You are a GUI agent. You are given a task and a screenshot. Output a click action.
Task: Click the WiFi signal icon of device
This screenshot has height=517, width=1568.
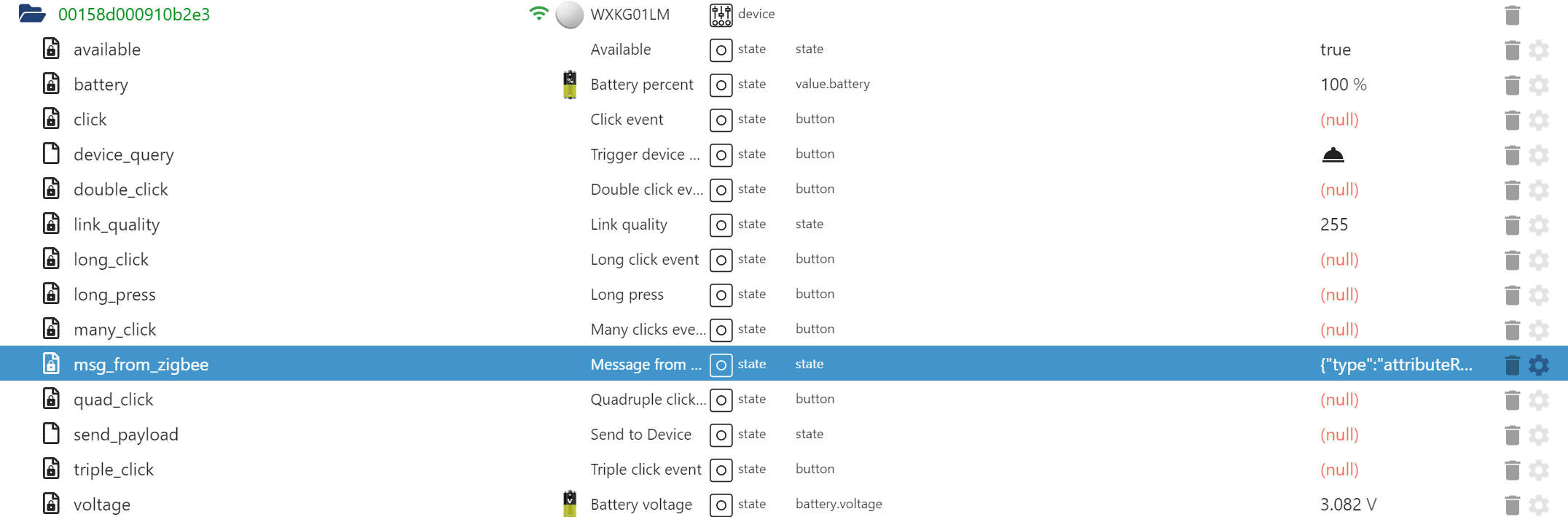click(538, 14)
